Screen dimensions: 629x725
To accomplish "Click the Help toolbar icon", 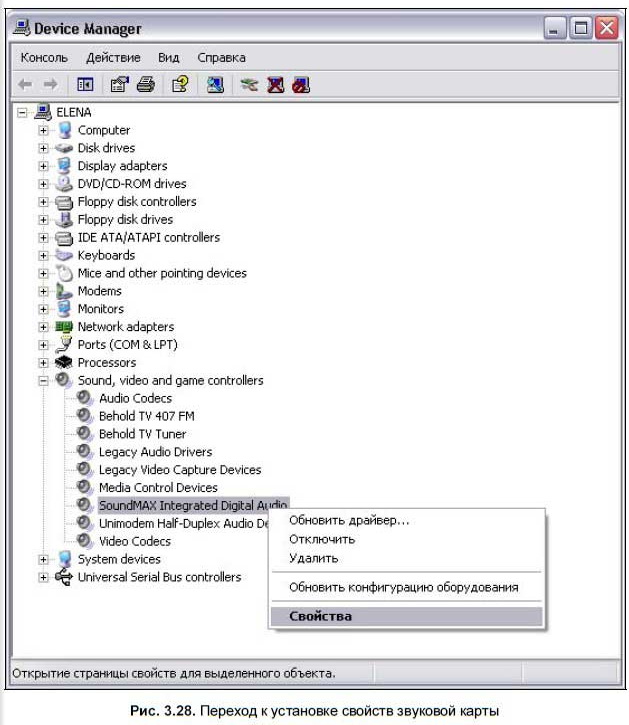I will coord(180,85).
